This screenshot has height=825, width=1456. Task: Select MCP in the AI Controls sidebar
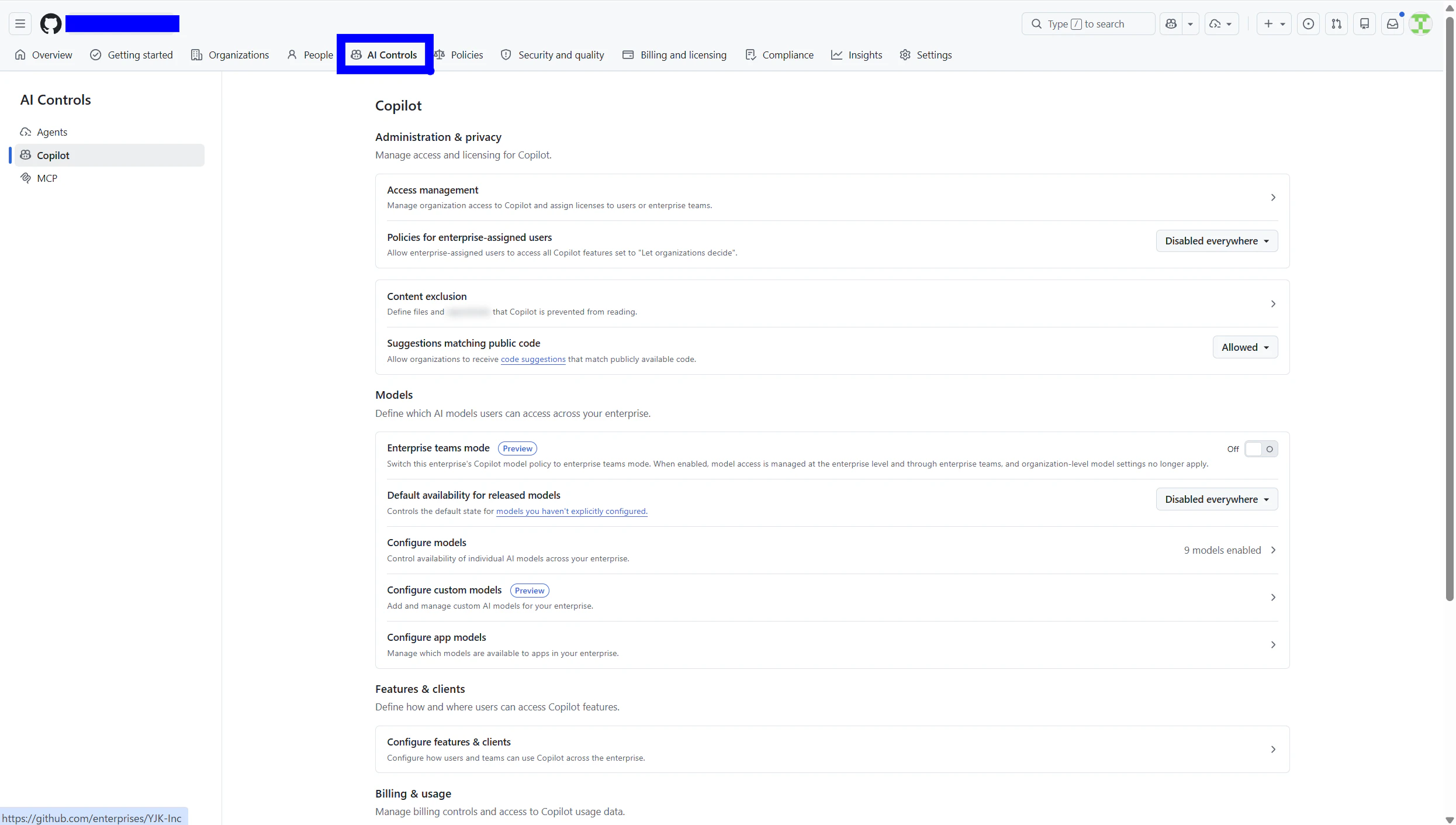point(110,178)
